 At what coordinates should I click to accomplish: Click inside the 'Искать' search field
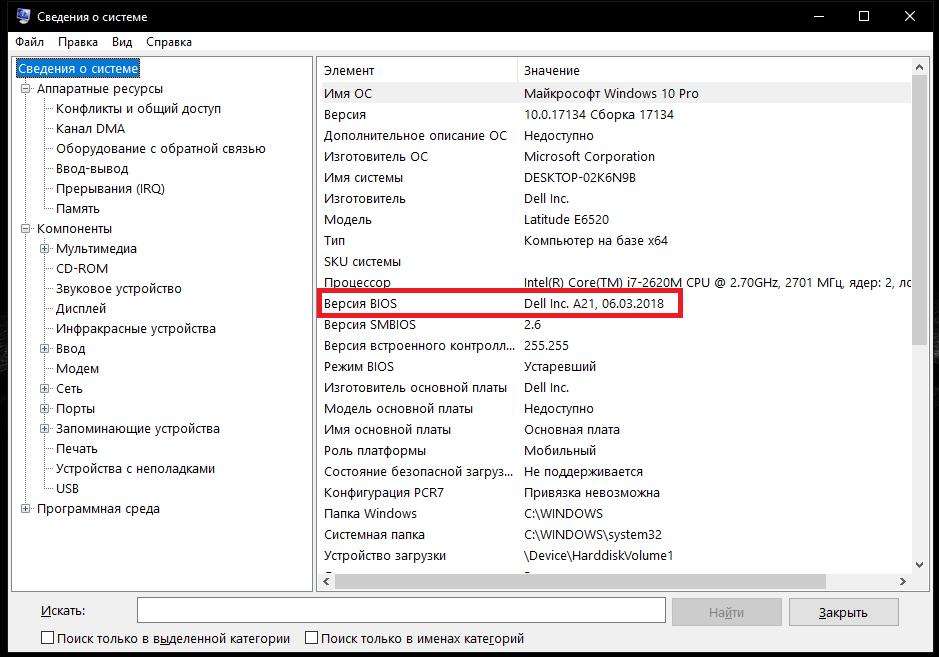[x=401, y=610]
